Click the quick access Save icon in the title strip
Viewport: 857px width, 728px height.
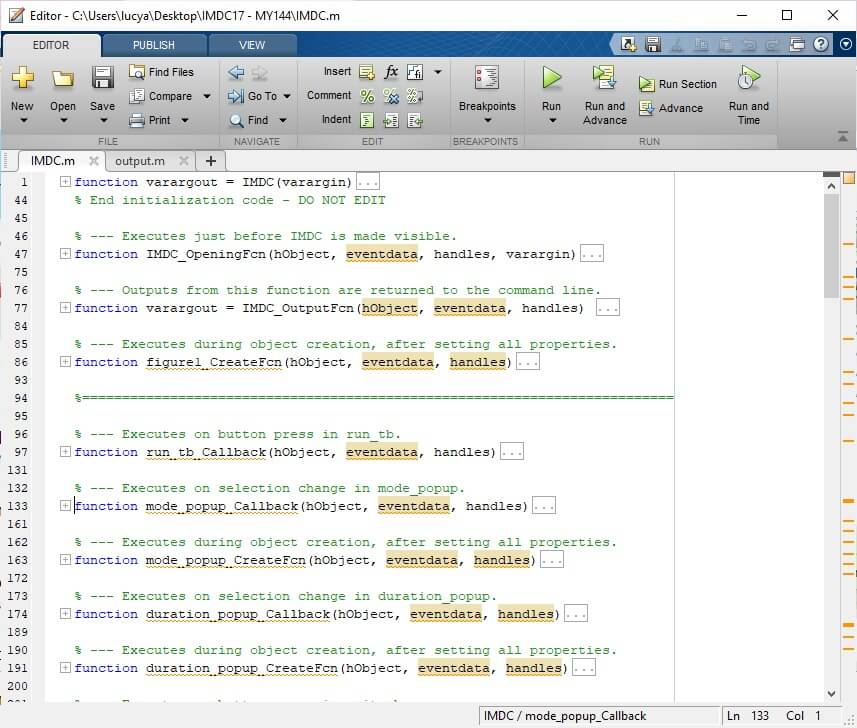pyautogui.click(x=653, y=44)
